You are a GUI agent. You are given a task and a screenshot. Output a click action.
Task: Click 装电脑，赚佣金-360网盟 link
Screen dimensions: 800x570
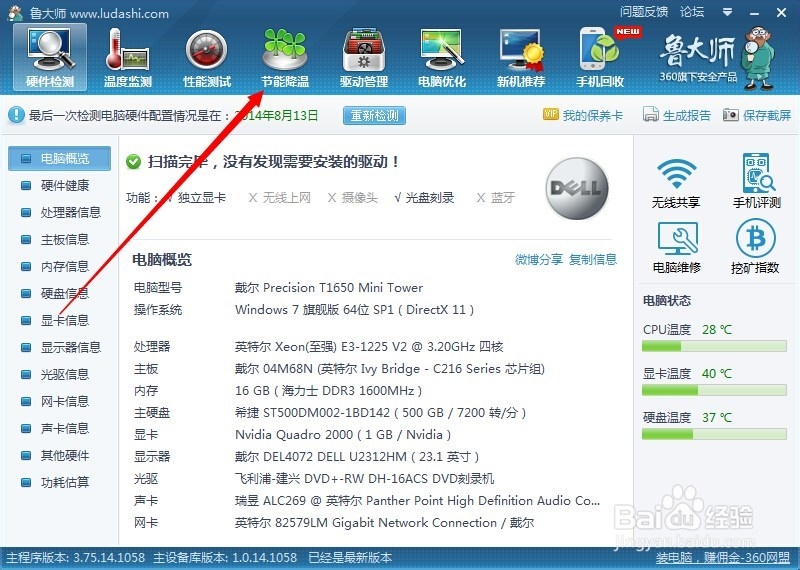(x=723, y=558)
